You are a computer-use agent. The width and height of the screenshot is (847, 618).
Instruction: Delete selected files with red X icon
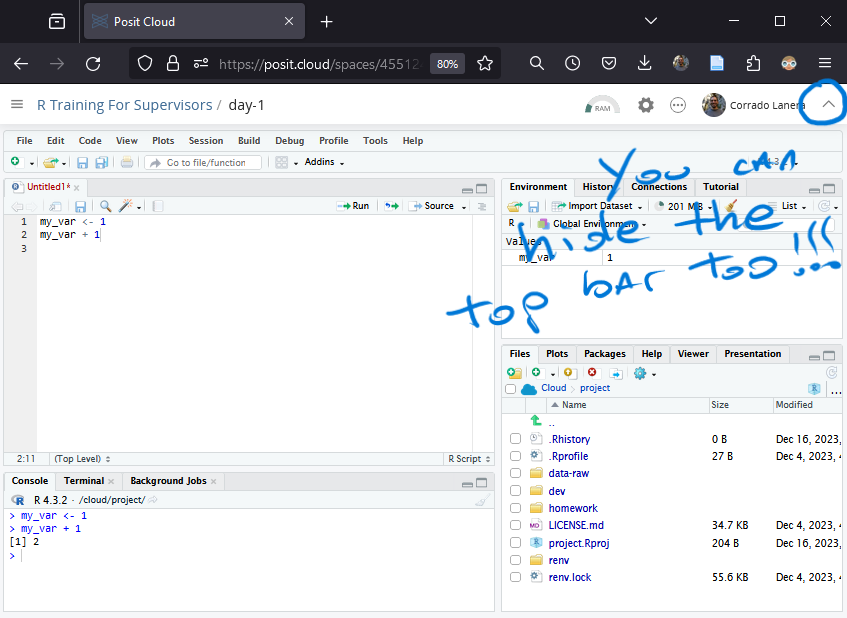click(592, 373)
